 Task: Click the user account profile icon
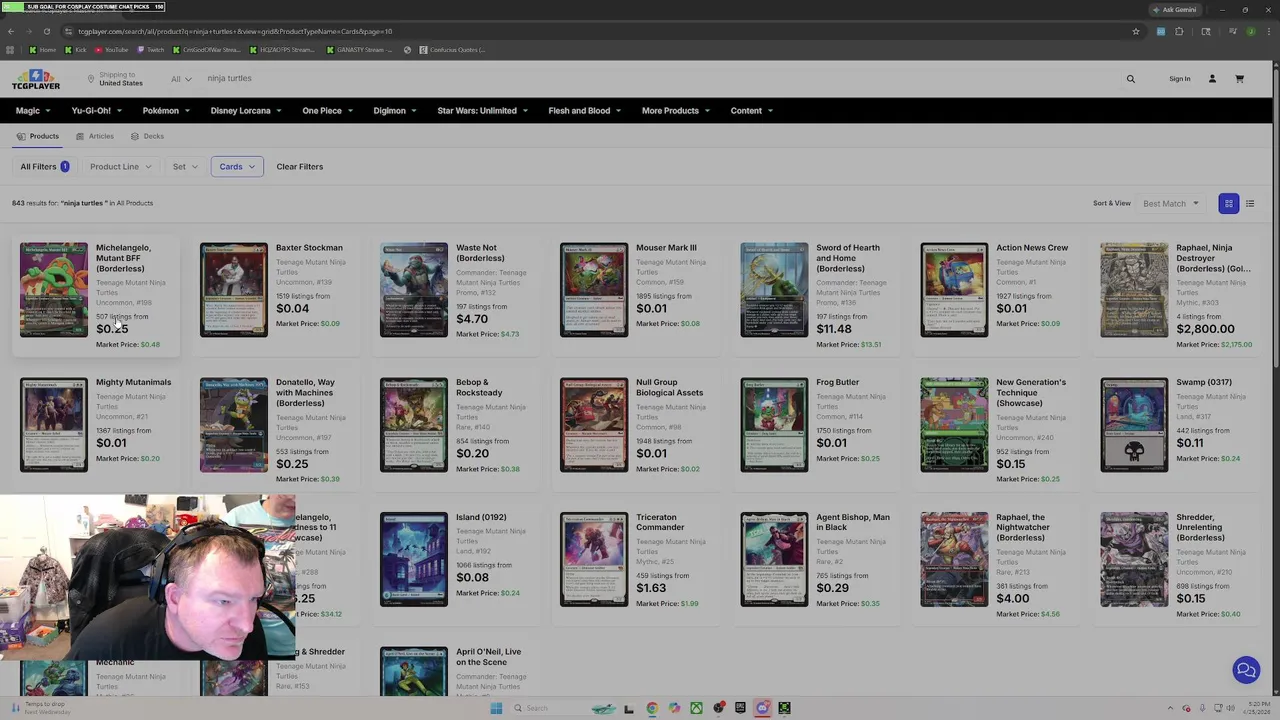[x=1212, y=79]
